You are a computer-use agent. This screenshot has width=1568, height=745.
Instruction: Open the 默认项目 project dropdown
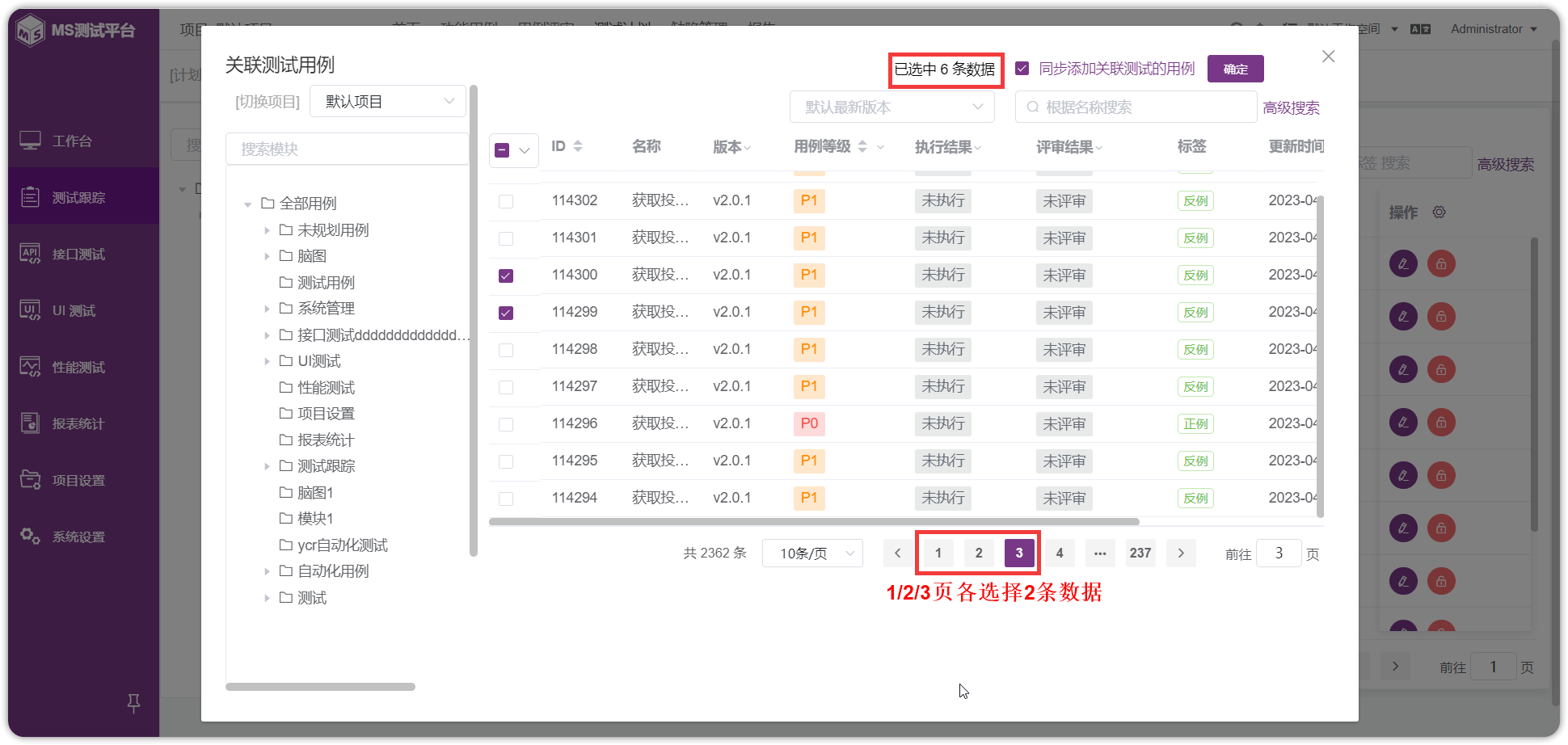point(388,101)
